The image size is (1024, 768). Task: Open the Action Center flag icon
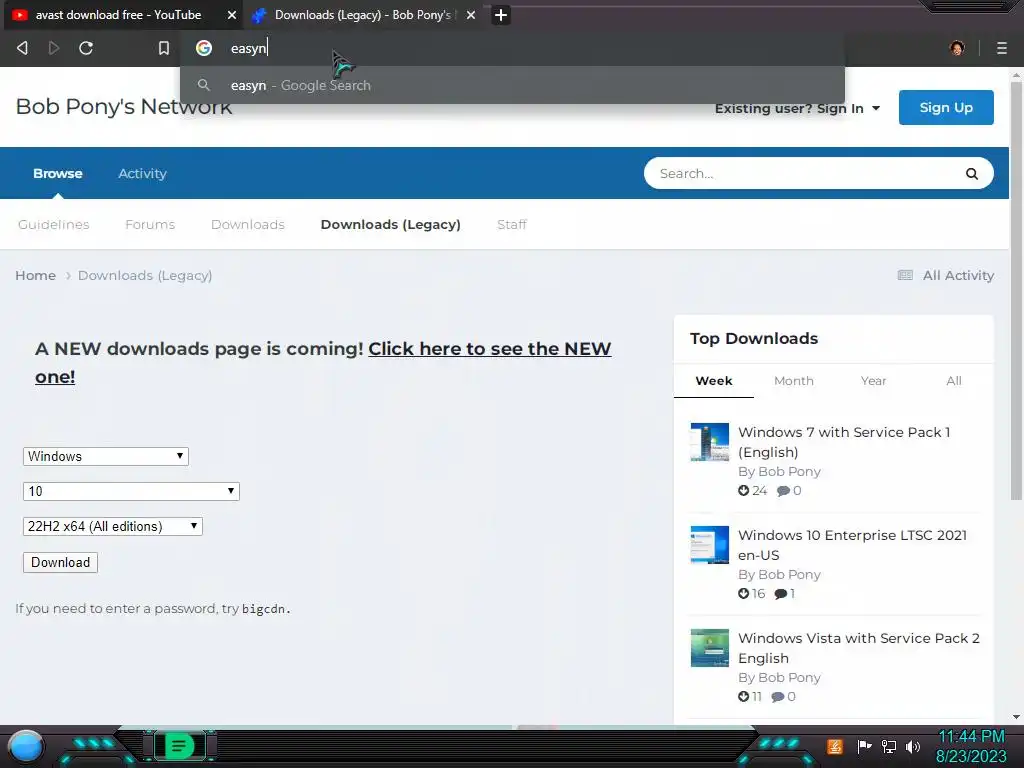[x=864, y=746]
